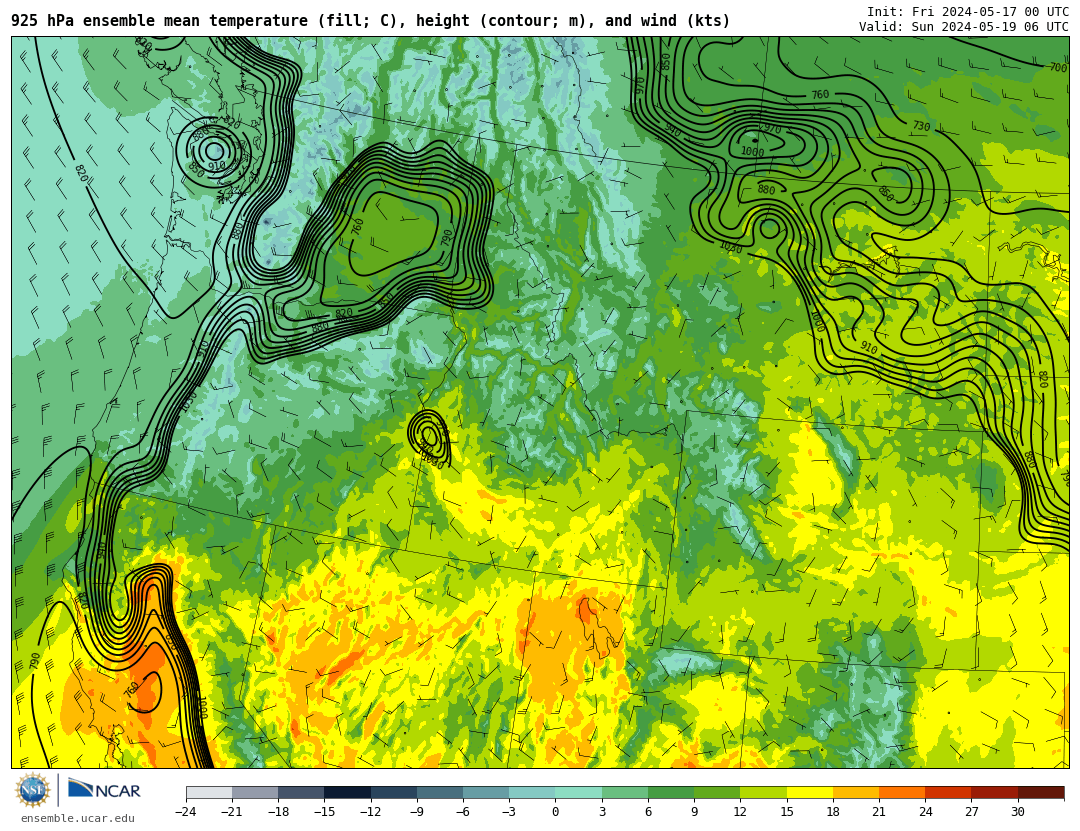The width and height of the screenshot is (1080, 831).
Task: Pick the colorbar swatch between -21 and -18
Action: (x=256, y=792)
